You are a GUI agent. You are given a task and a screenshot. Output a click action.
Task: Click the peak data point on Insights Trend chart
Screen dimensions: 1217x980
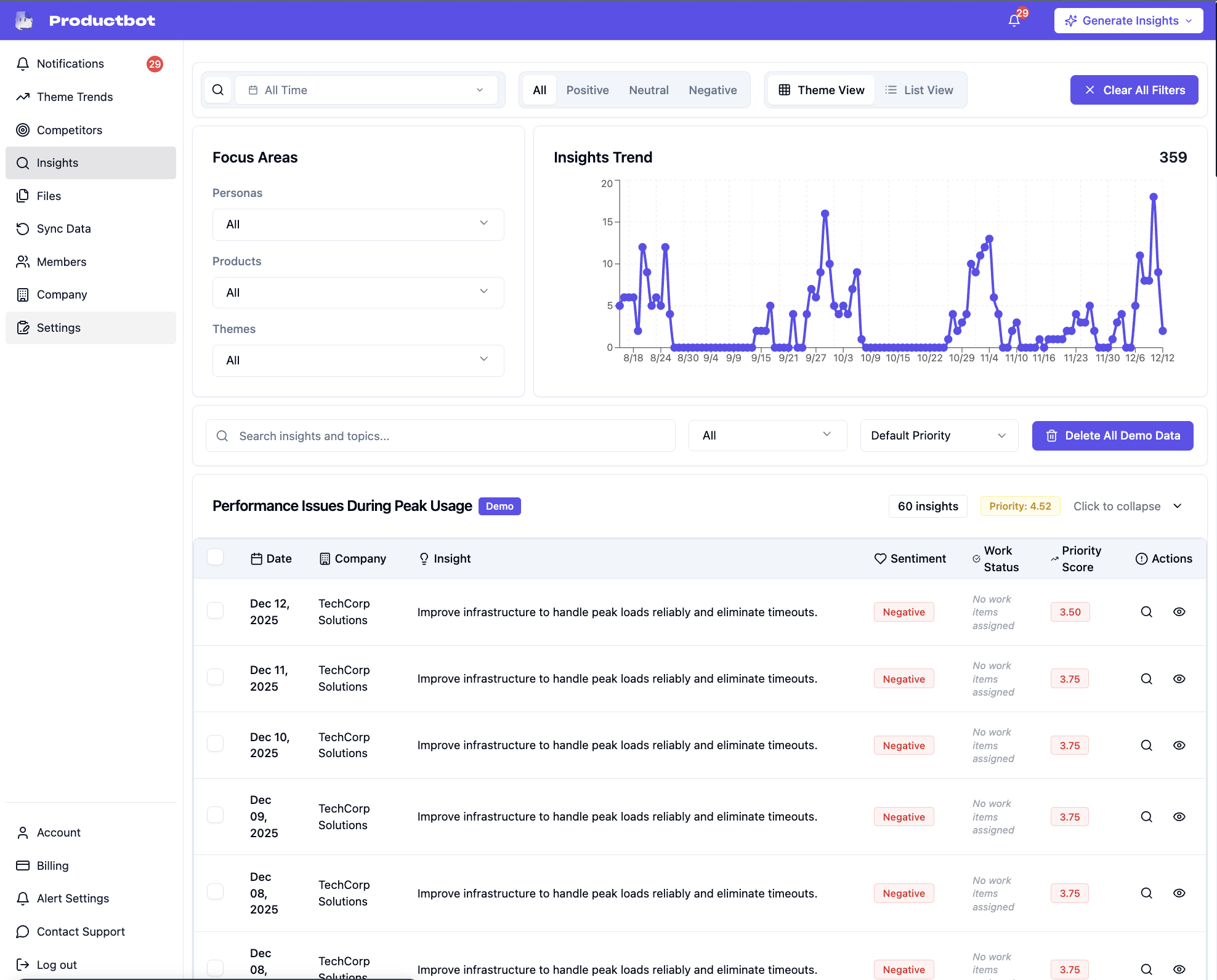tap(1154, 197)
